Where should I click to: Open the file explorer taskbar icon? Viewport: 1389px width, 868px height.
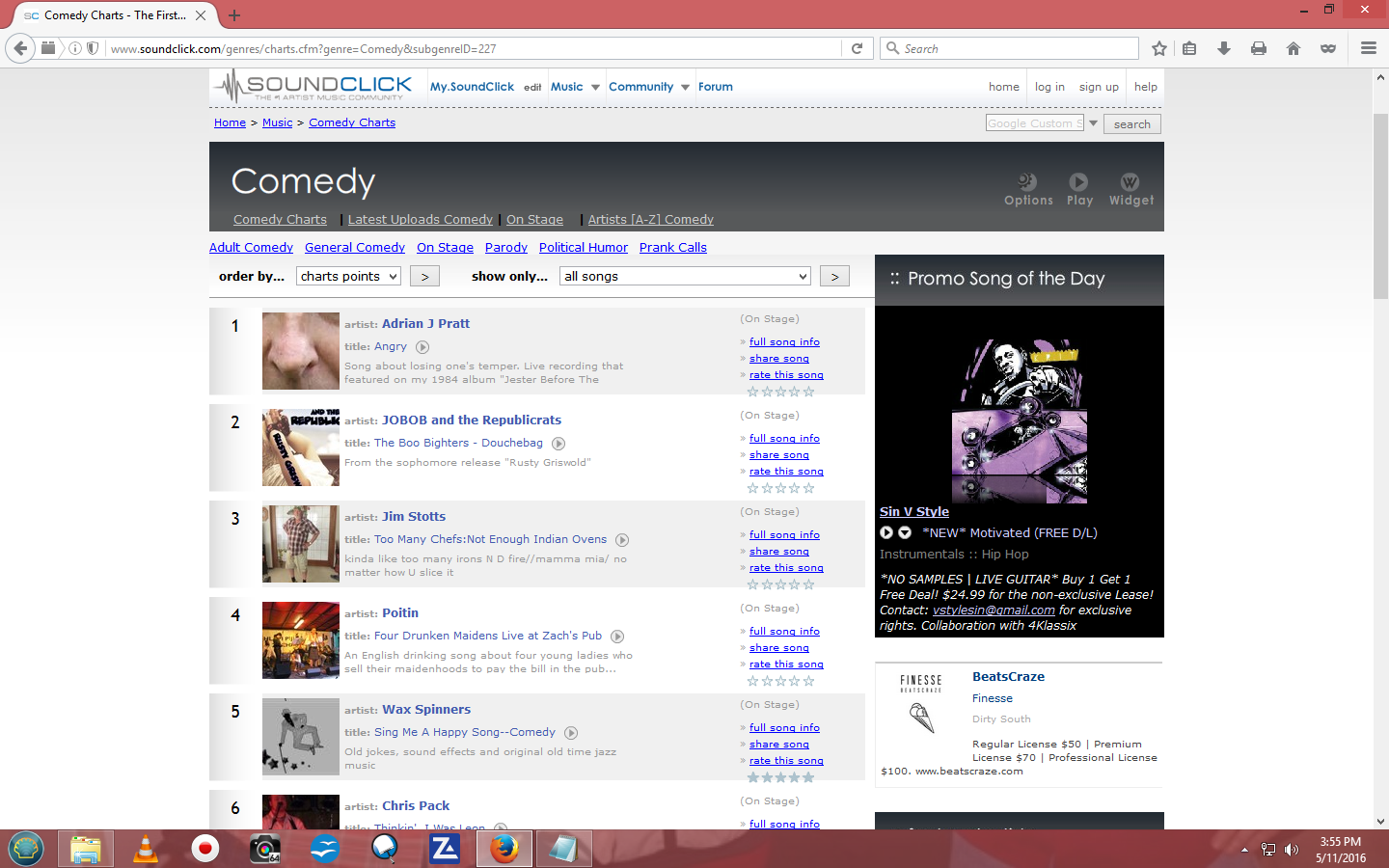85,849
